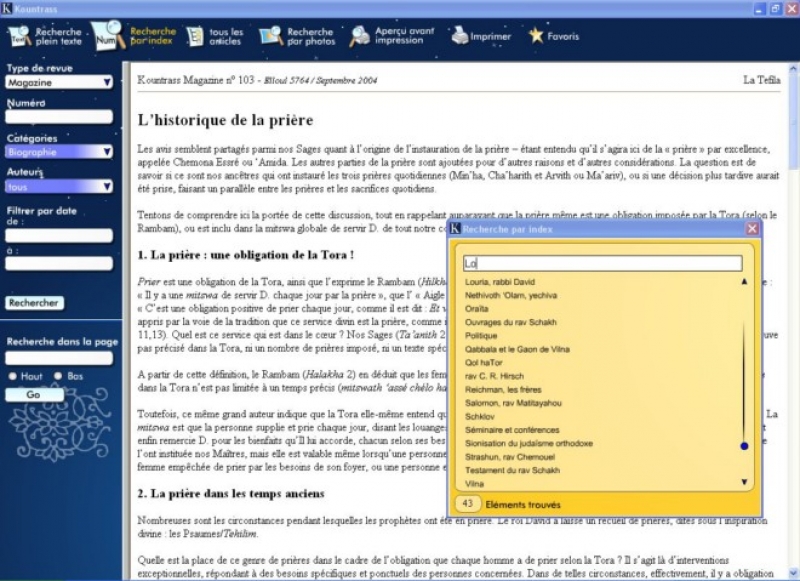This screenshot has height=581, width=800.
Task: Click the Imprimer label
Action: coord(490,36)
